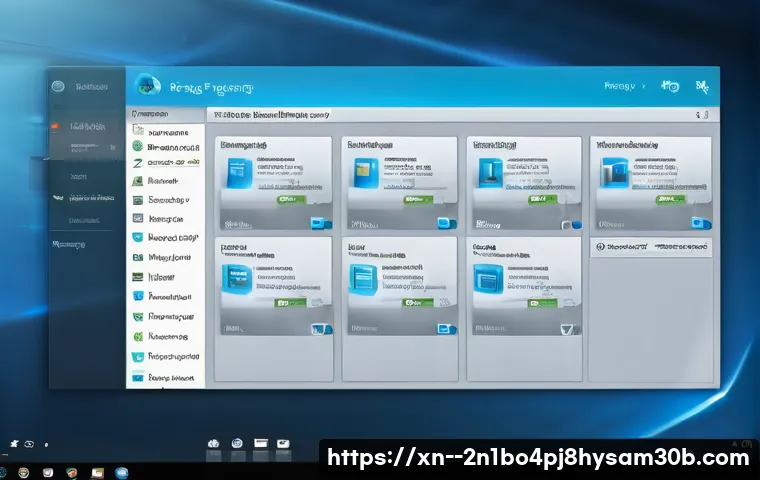Click the green circular icon in the list's second row

pyautogui.click(x=138, y=146)
